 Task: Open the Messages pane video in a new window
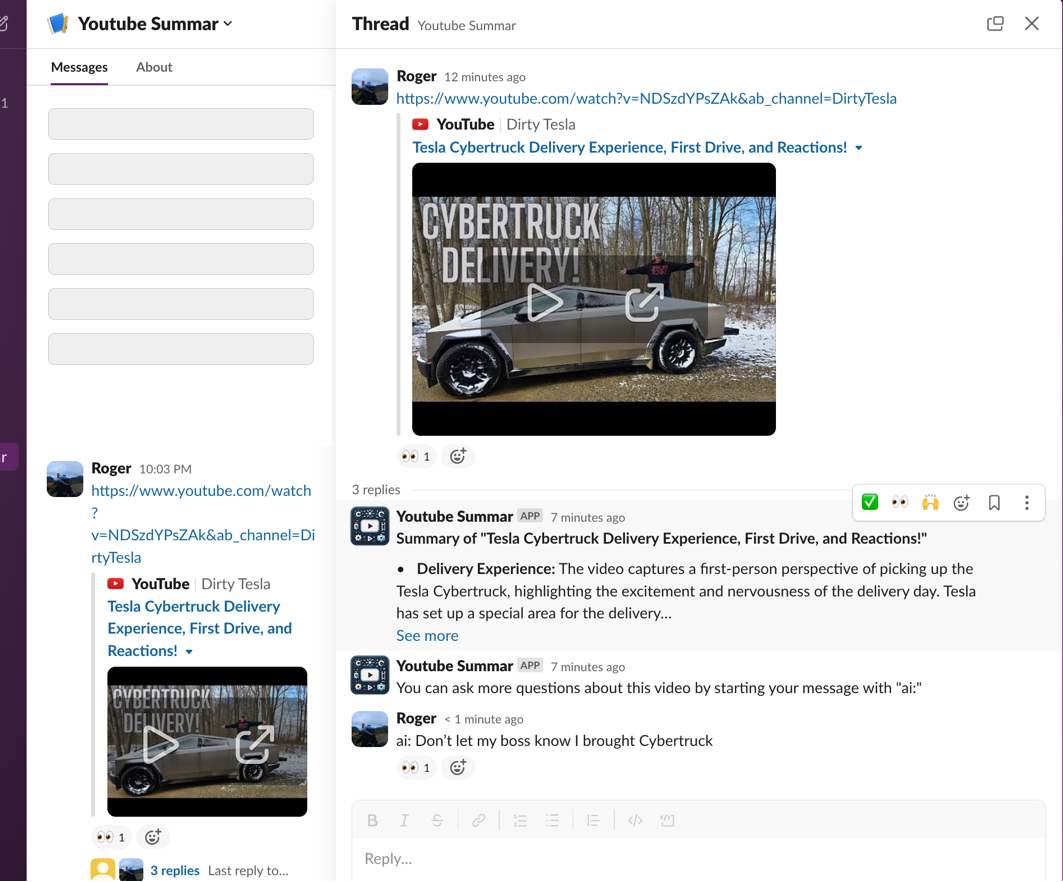coord(255,744)
